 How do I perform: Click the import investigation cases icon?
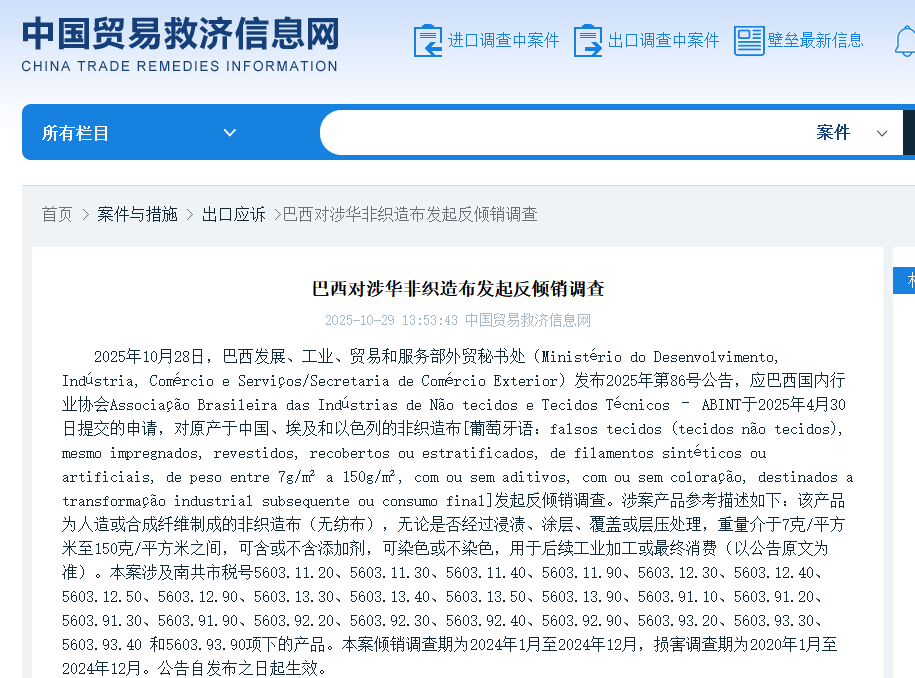[428, 41]
